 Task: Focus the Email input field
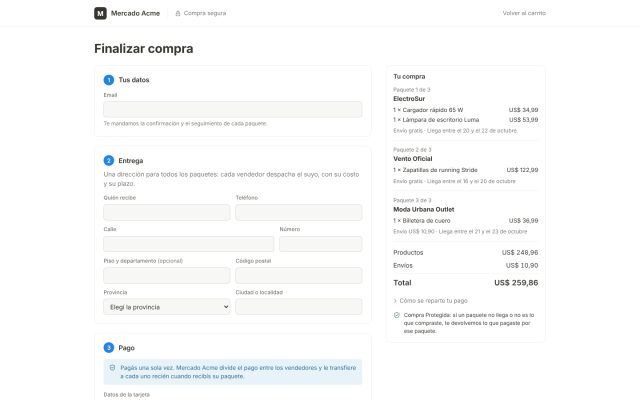click(233, 109)
